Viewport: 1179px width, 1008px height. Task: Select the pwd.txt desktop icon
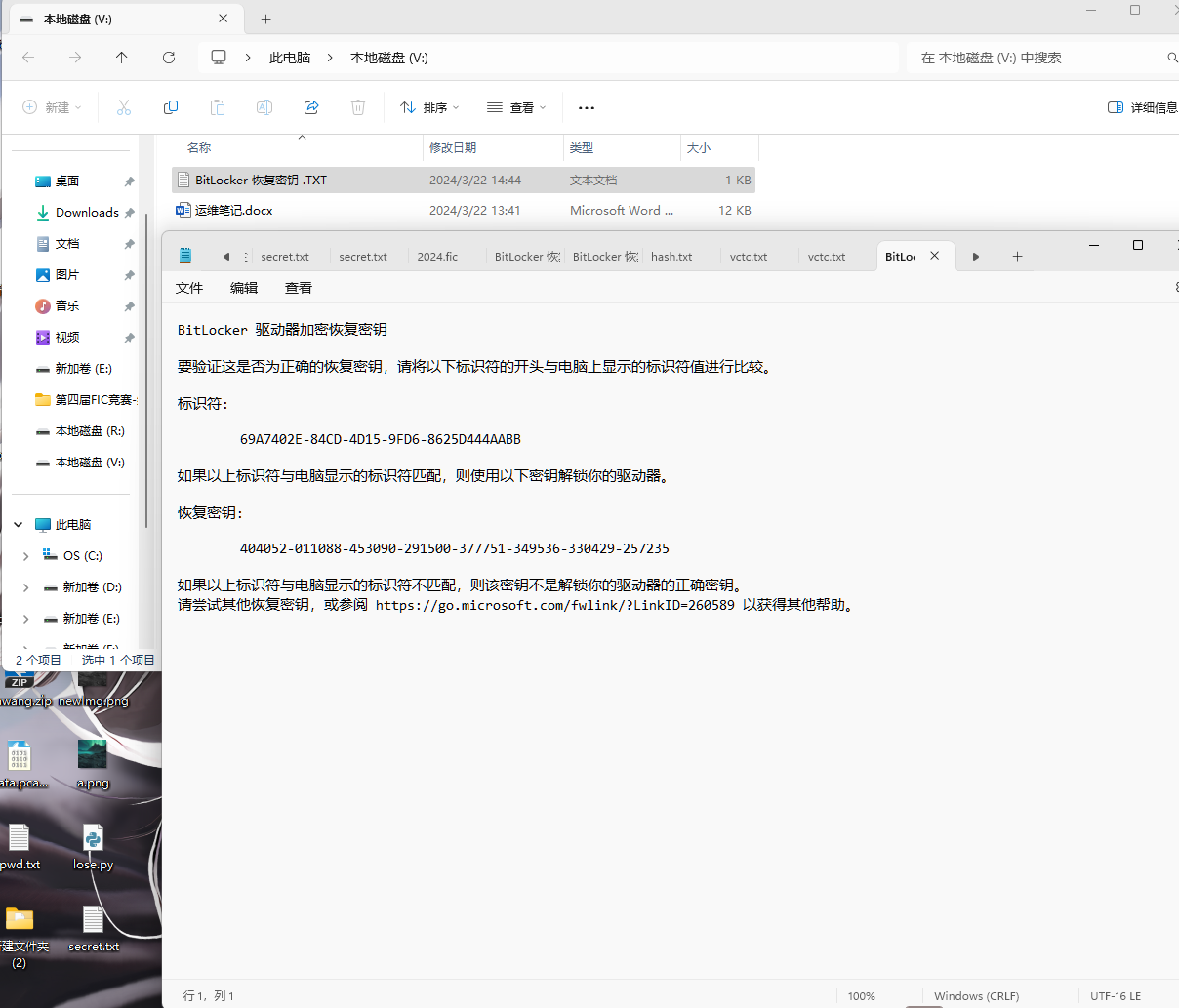[x=20, y=846]
